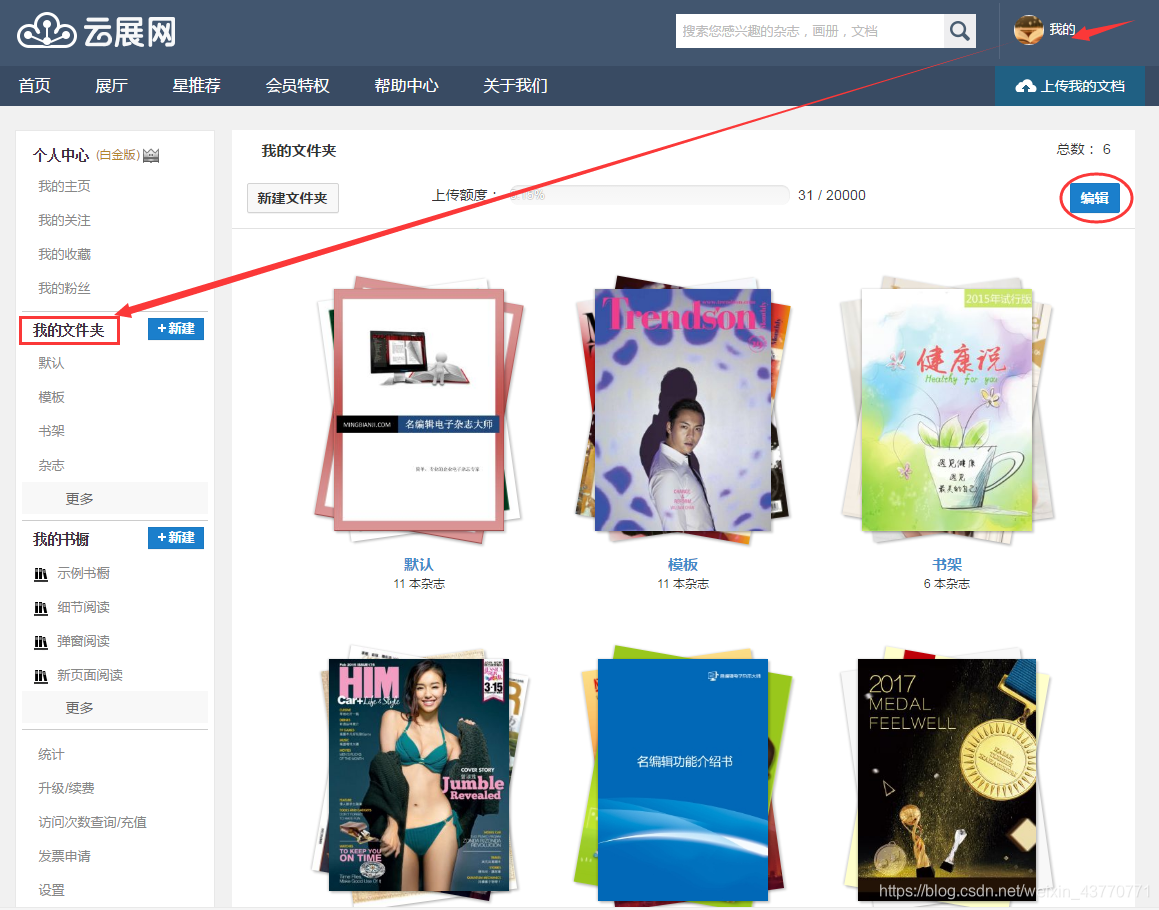Click the 默认 folder name link

coord(419,565)
